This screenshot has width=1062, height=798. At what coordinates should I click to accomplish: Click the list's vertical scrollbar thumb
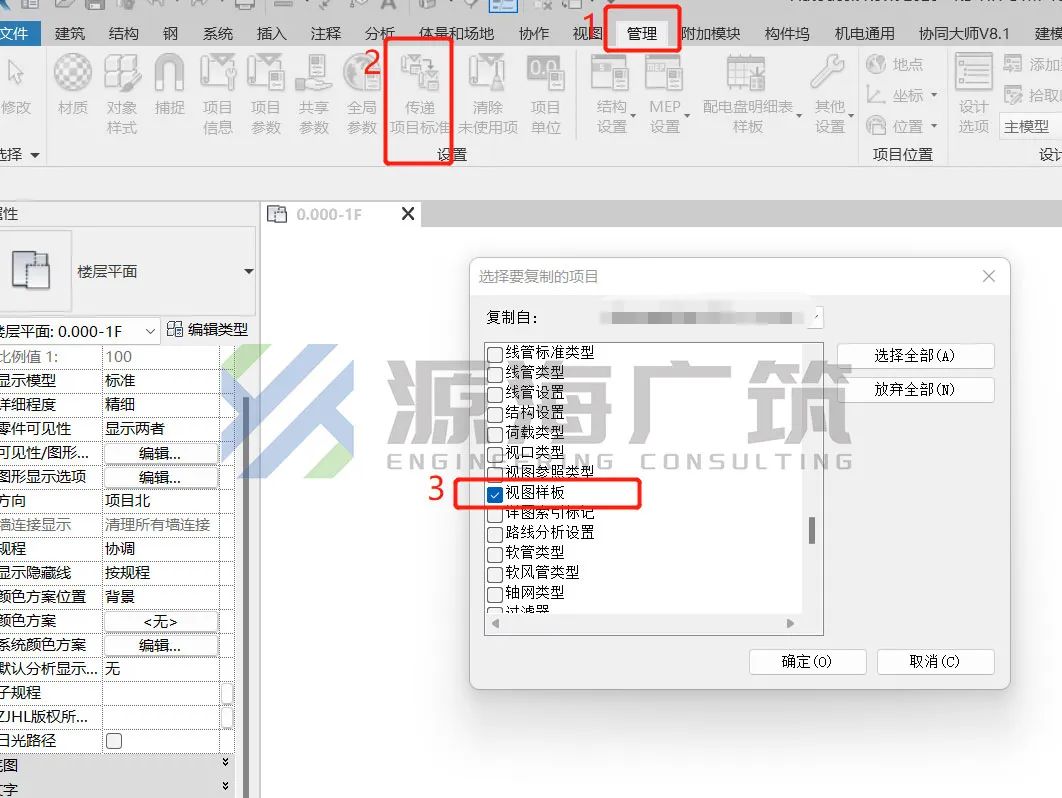click(x=811, y=530)
